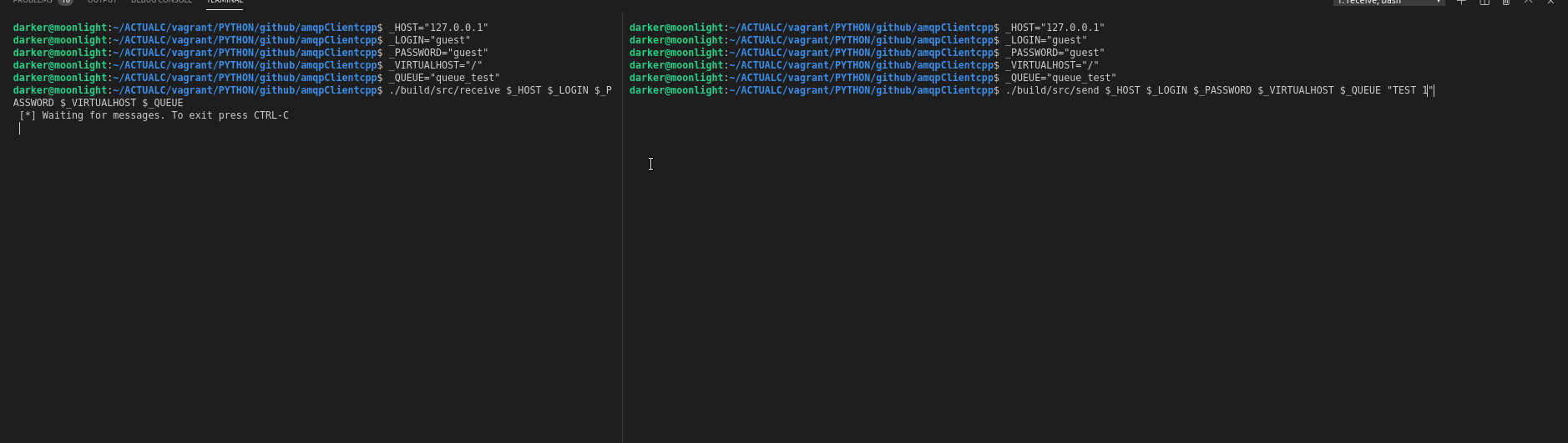Click _PASSWORD="guest" in left terminal
The height and width of the screenshot is (443, 1568).
pyautogui.click(x=438, y=53)
